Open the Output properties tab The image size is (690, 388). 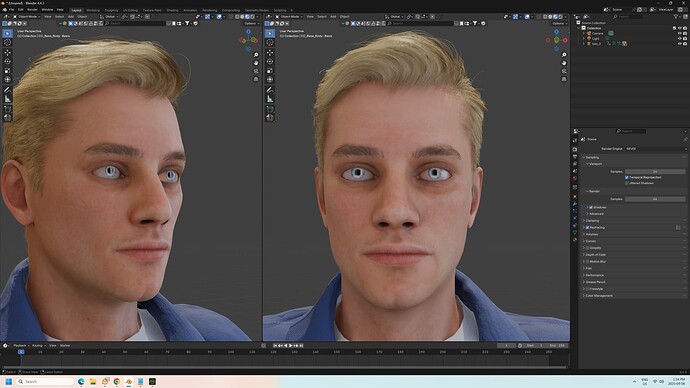(575, 157)
